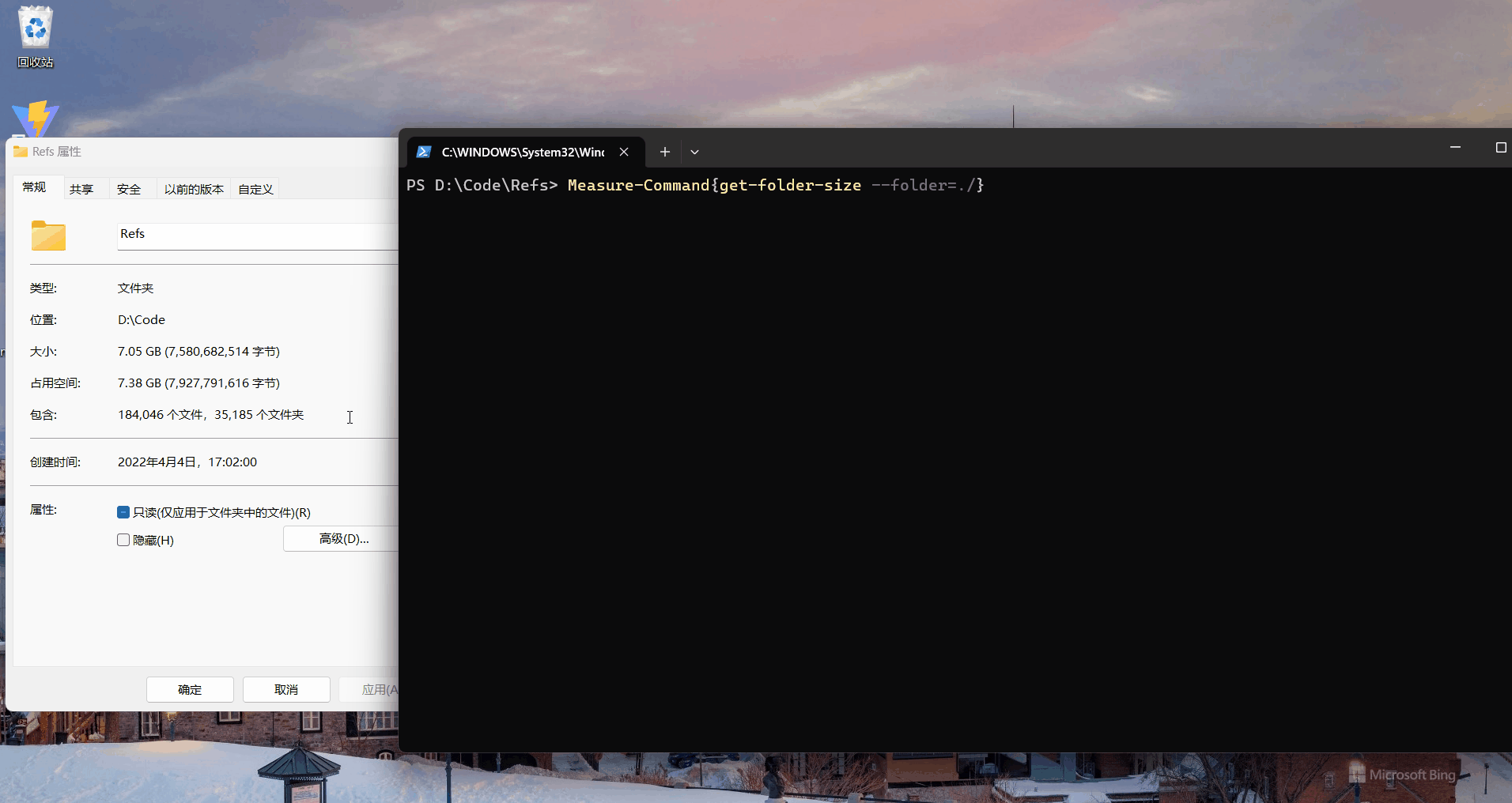This screenshot has width=1512, height=803.
Task: Switch to the 共享 tab
Action: [82, 188]
